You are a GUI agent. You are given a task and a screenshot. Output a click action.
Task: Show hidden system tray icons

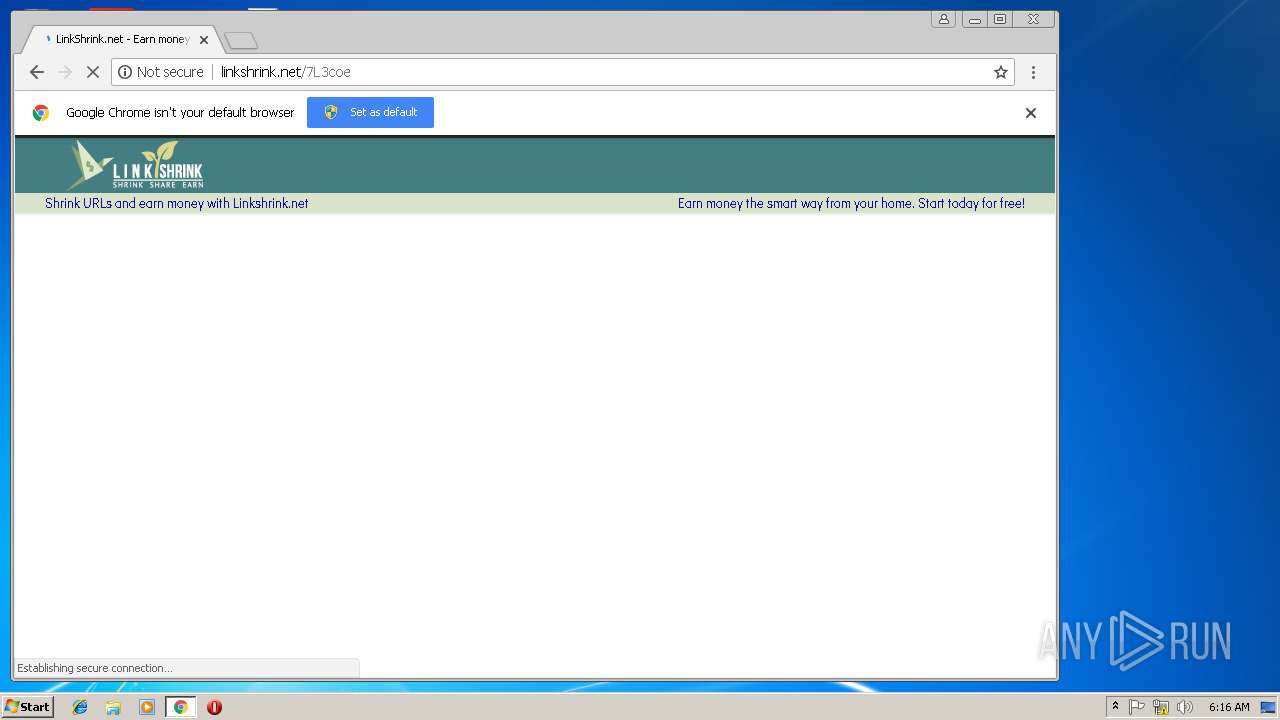coord(1115,707)
